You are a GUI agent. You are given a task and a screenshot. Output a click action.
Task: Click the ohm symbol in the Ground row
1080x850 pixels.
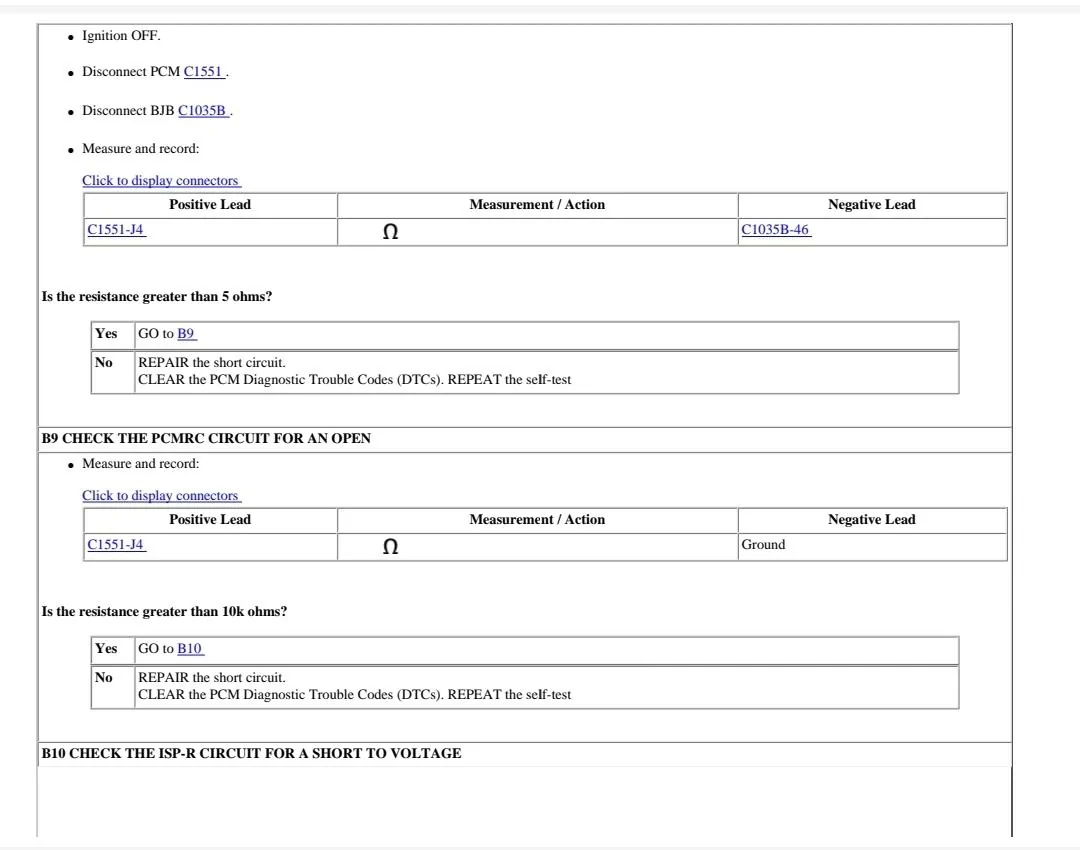click(x=390, y=547)
